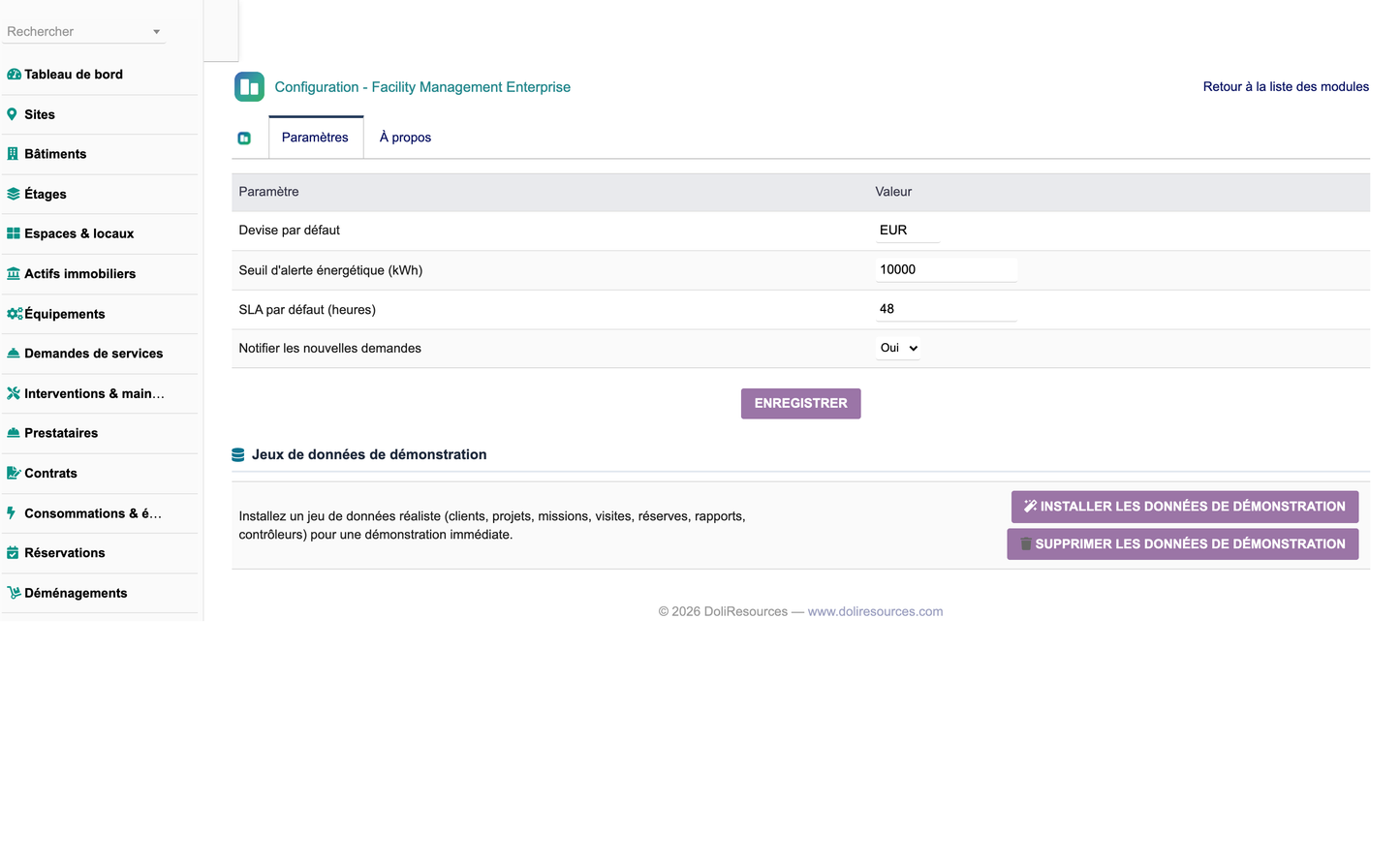
Task: Switch to the Paramètres tab
Action: coord(315,138)
